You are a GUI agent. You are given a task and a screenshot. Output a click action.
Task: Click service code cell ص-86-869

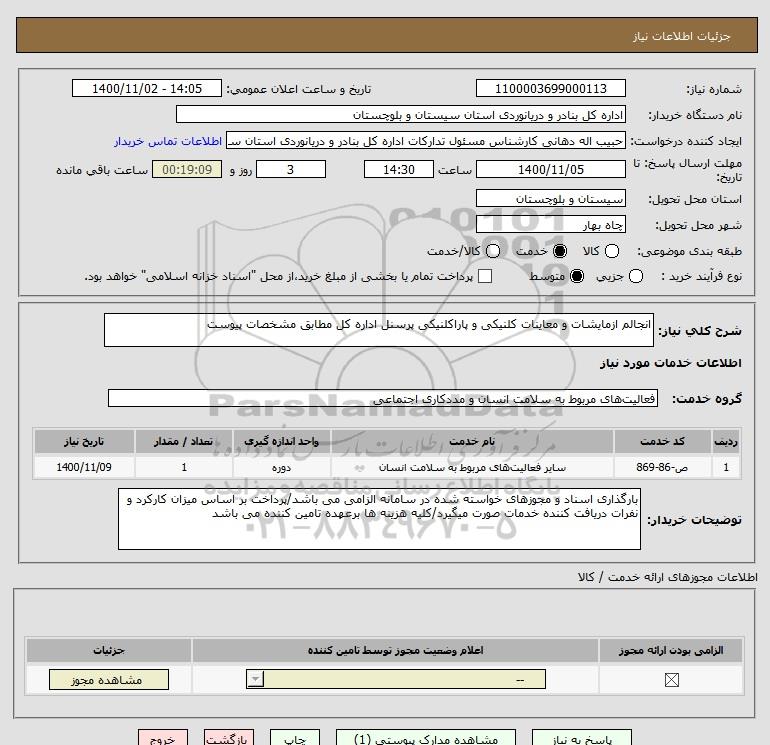[662, 467]
